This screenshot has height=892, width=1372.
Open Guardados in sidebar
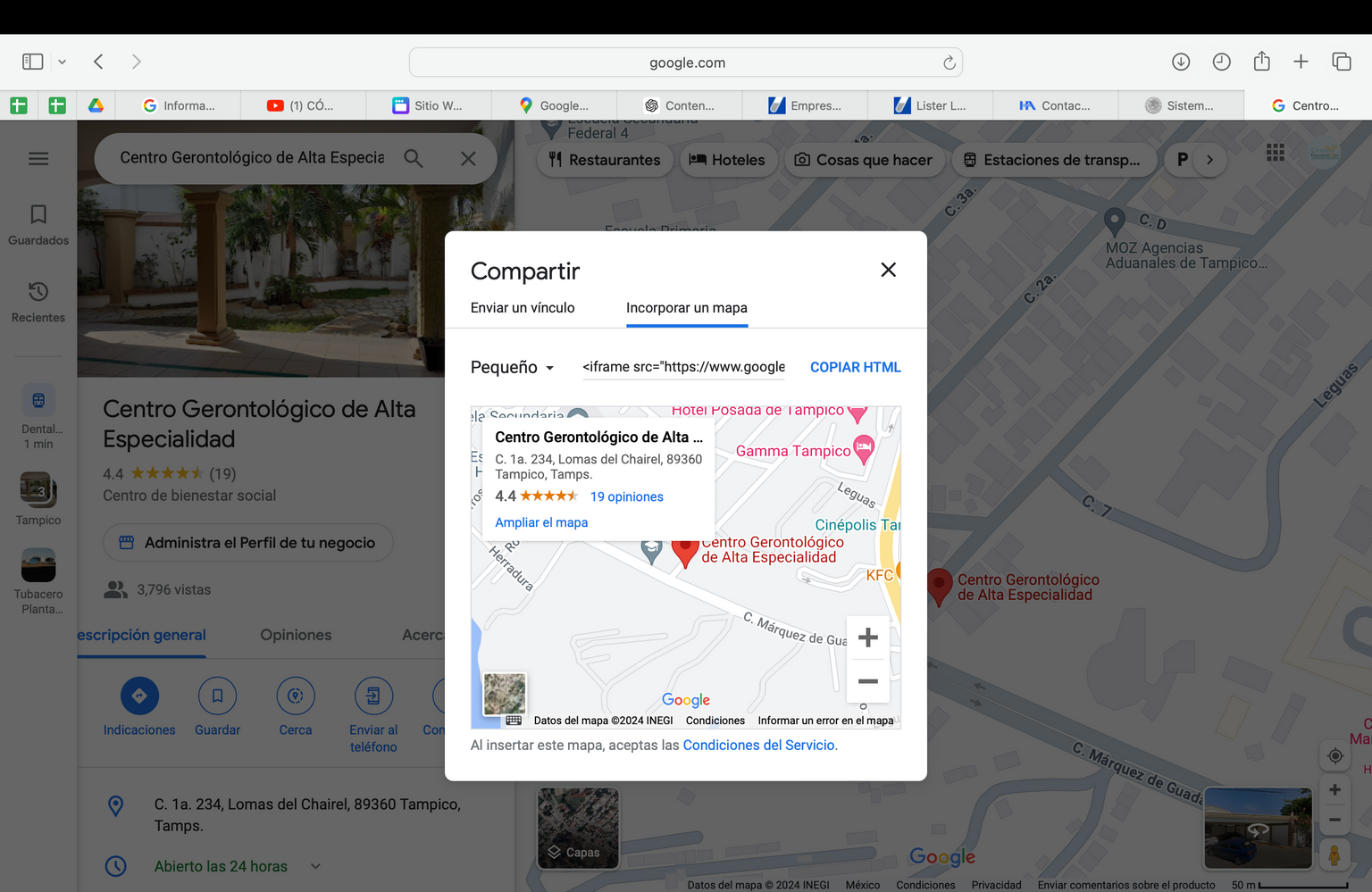(x=38, y=225)
